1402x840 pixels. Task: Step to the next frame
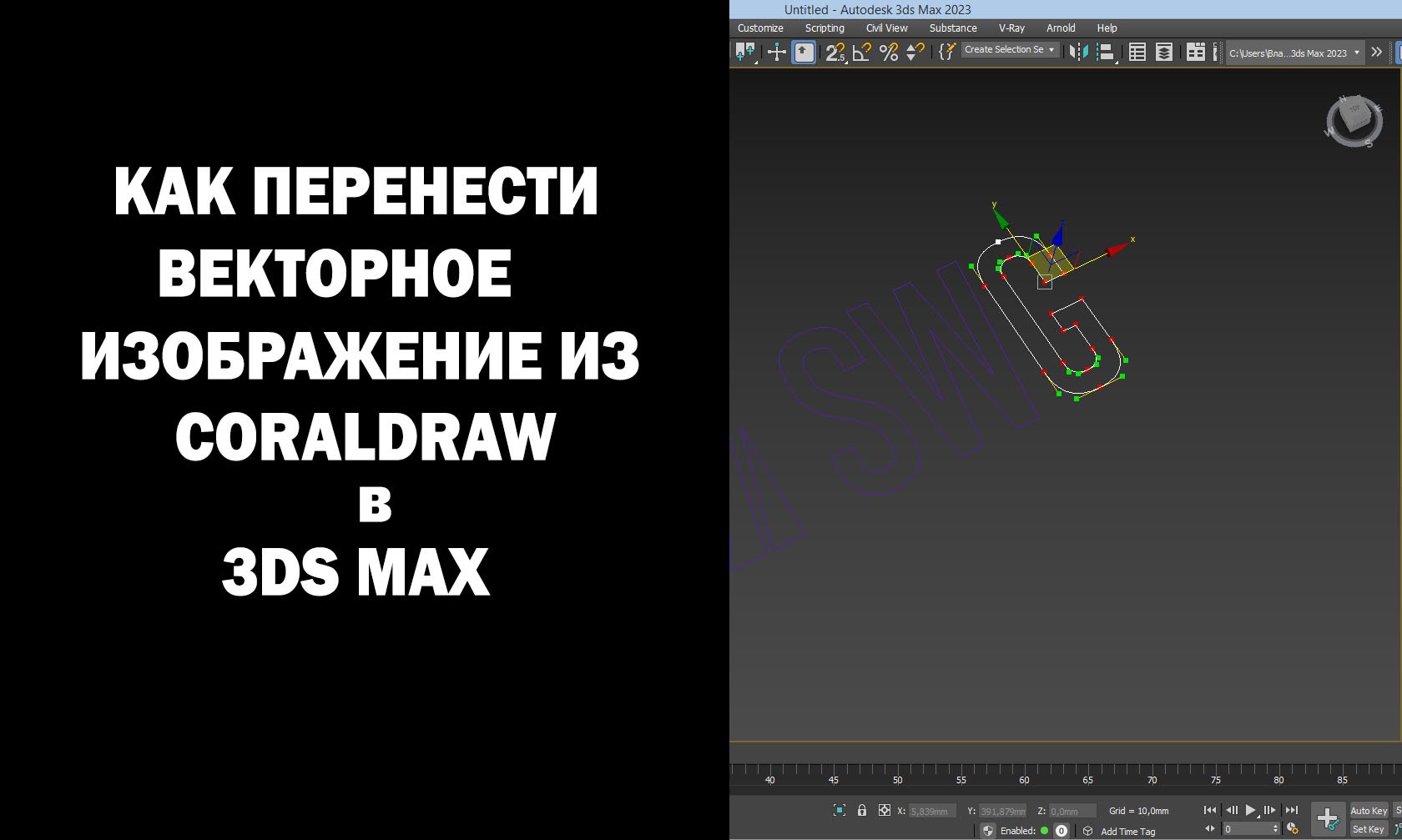click(x=1269, y=810)
